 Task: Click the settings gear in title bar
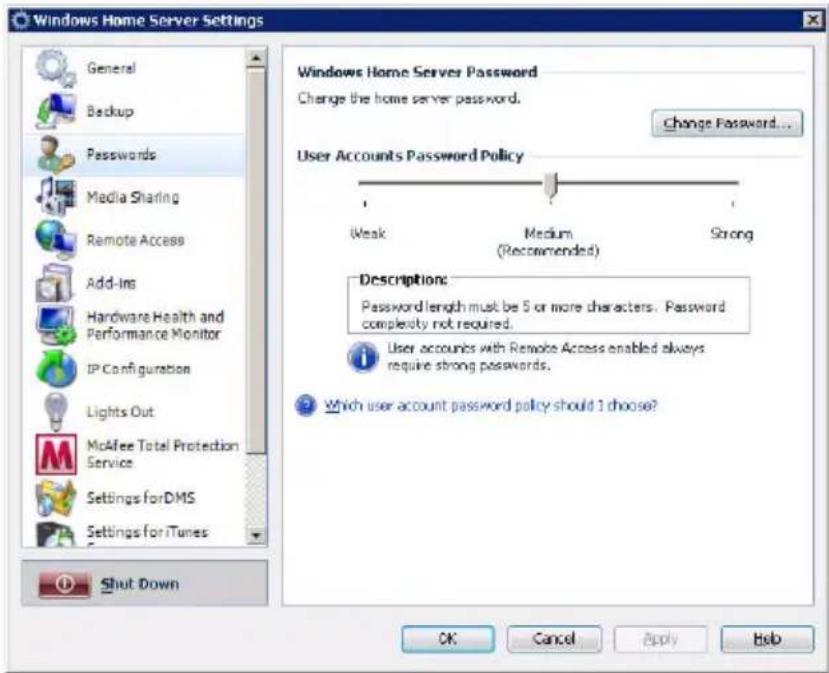pyautogui.click(x=21, y=21)
